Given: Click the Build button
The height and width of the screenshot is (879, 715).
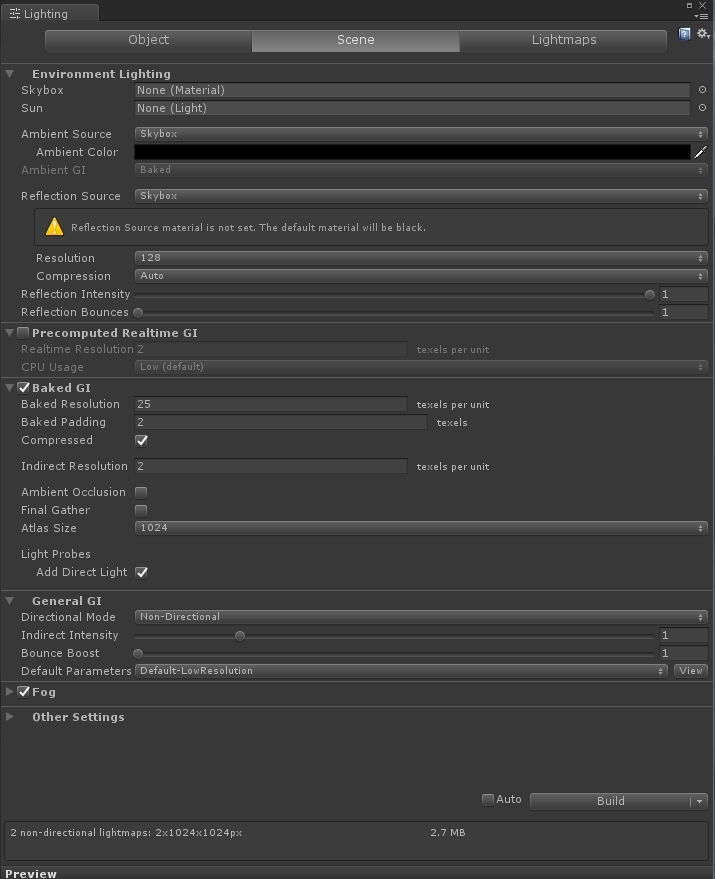Looking at the screenshot, I should point(610,802).
